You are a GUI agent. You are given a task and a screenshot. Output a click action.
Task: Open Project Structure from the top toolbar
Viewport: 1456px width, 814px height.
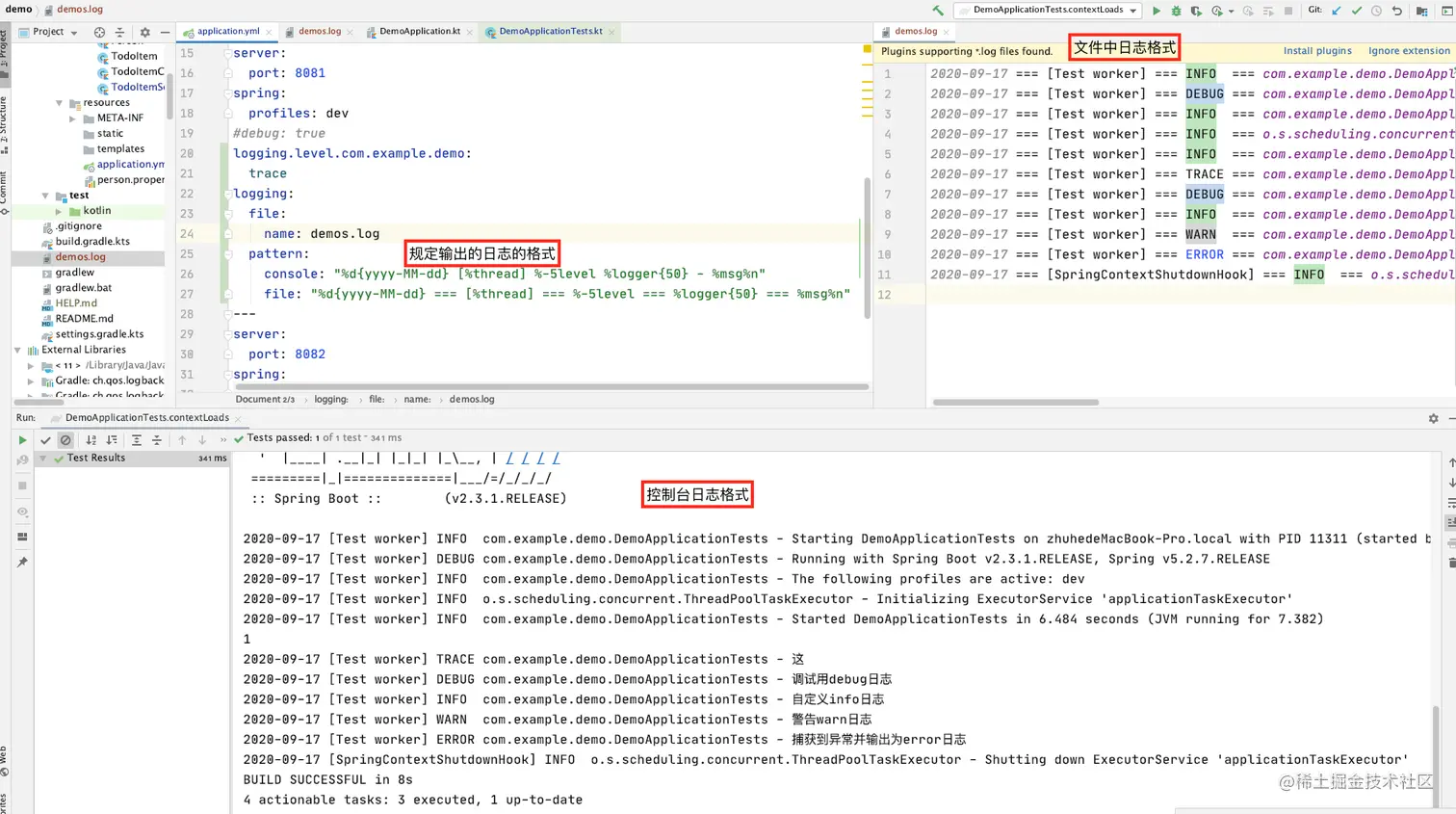click(1421, 11)
